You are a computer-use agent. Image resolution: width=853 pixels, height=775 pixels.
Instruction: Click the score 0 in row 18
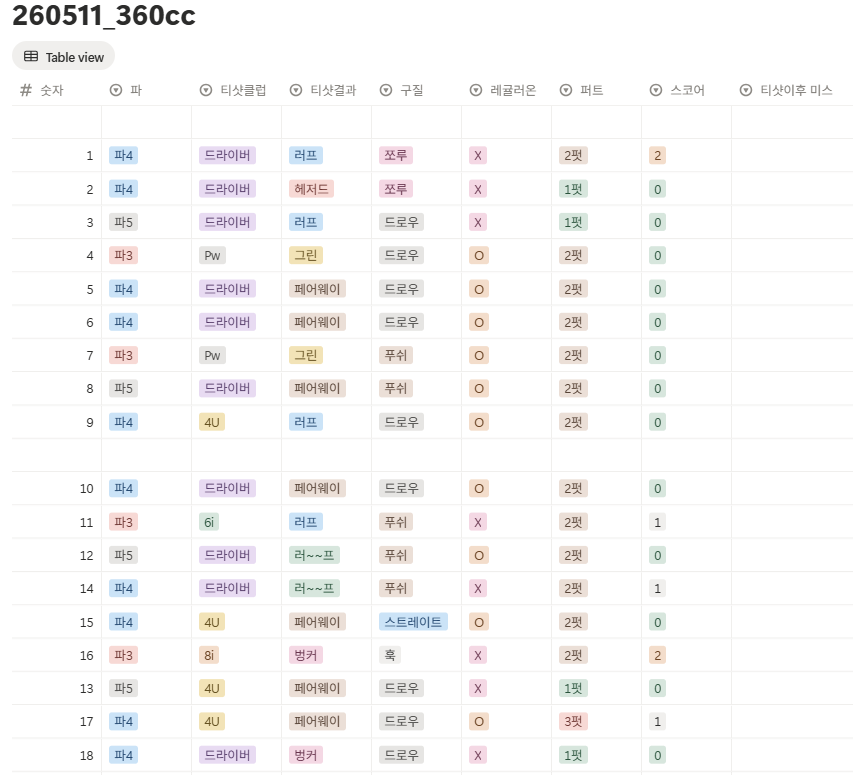[657, 755]
